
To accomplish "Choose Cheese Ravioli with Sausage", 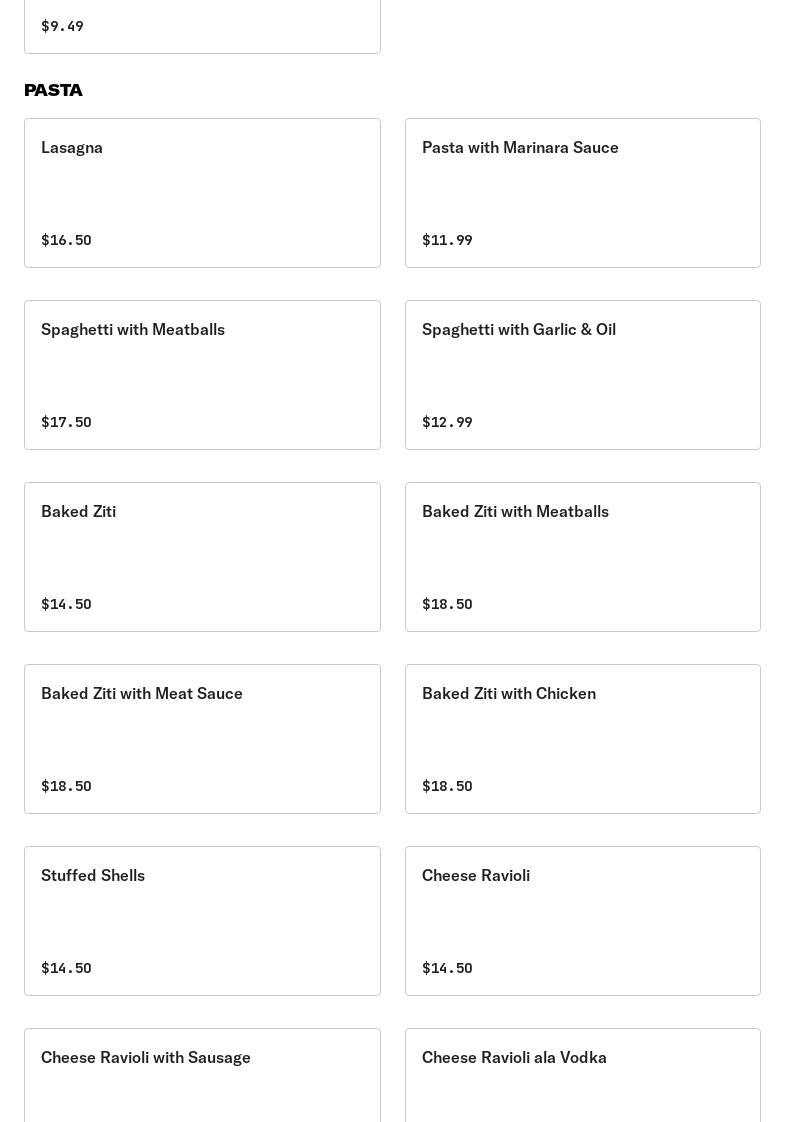I will pos(202,1075).
